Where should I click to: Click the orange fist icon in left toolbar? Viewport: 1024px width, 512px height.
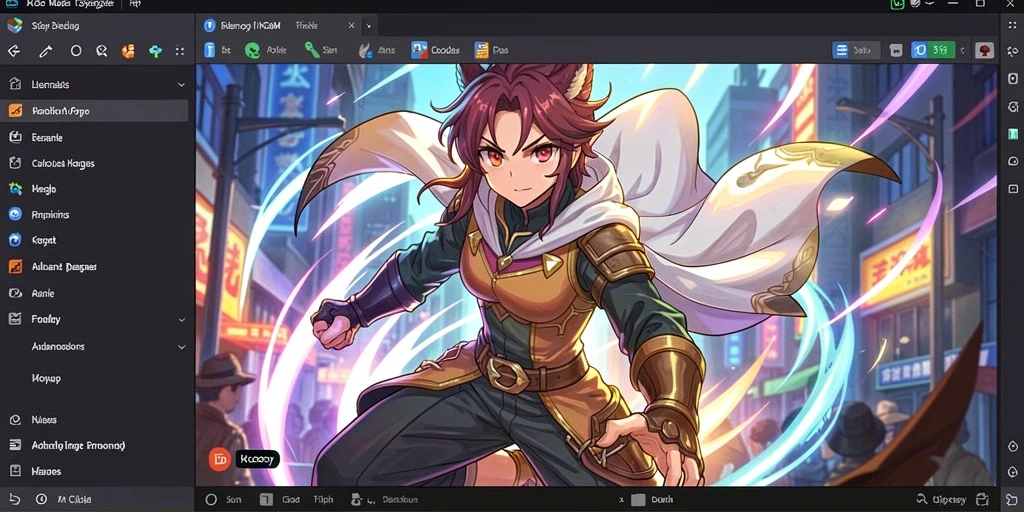pyautogui.click(x=128, y=51)
